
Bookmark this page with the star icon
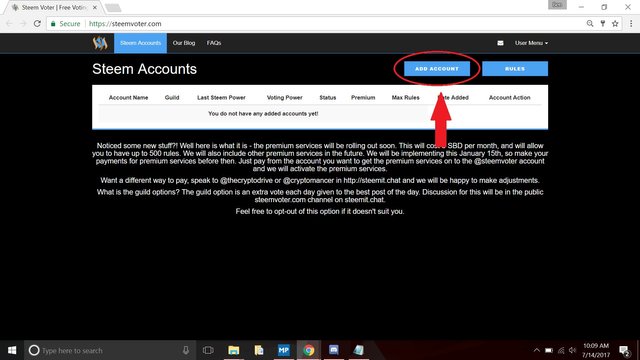coord(615,24)
